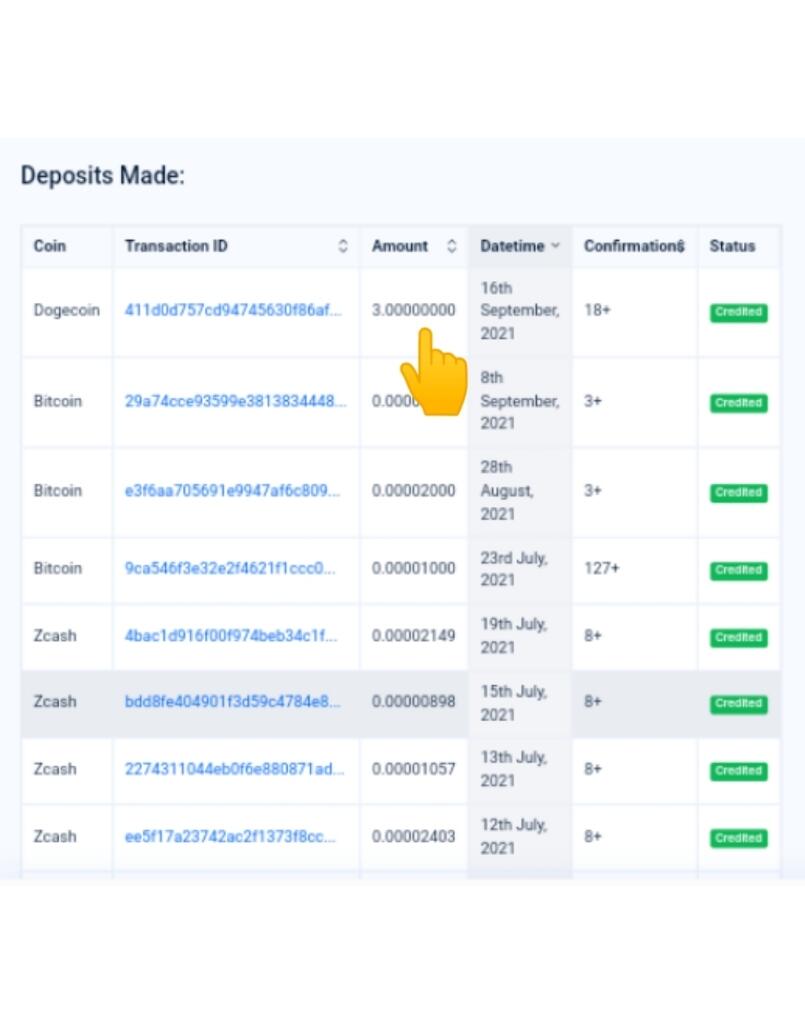Click Credited badge on 15th July row
This screenshot has width=805, height=1024.
pos(738,703)
